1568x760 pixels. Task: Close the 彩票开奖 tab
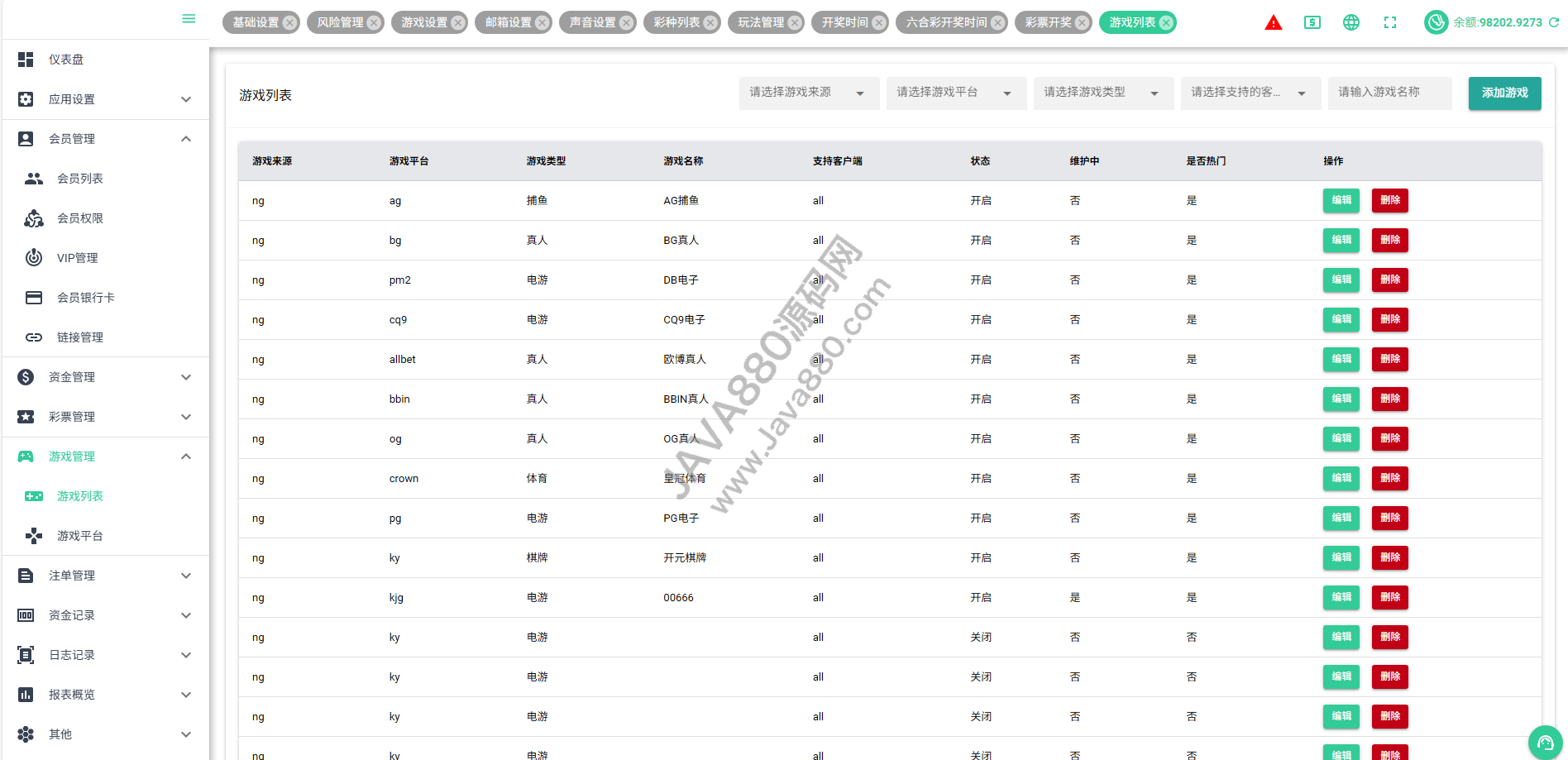click(1082, 22)
